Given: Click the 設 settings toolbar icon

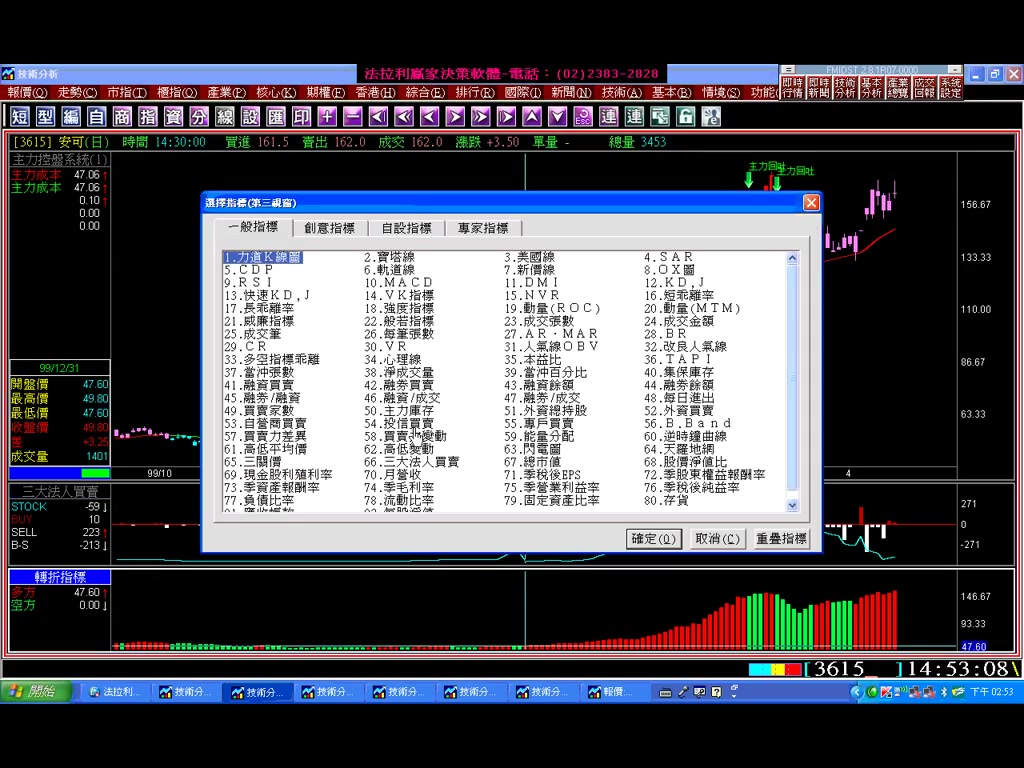Looking at the screenshot, I should [x=250, y=117].
